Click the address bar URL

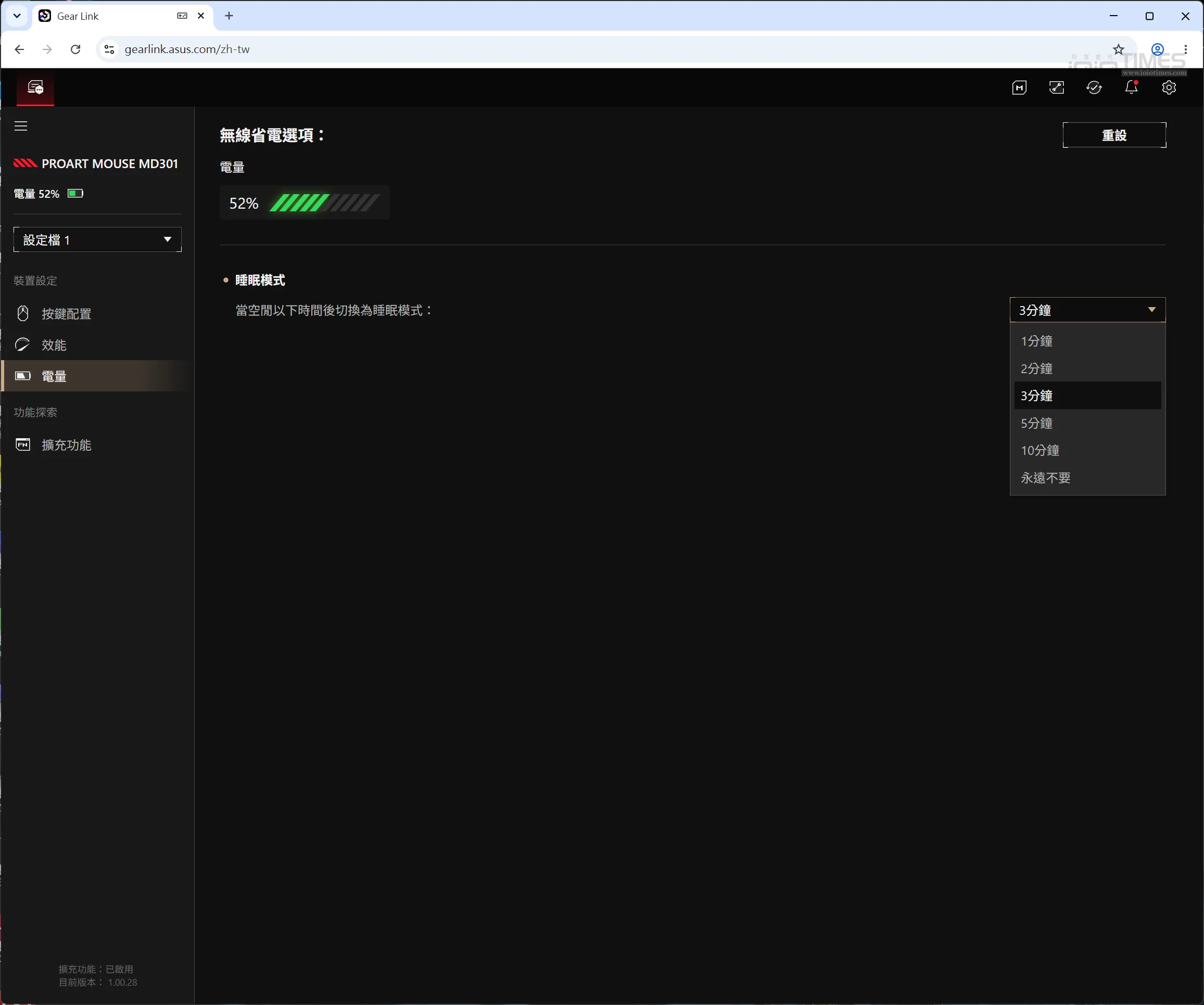coord(187,49)
